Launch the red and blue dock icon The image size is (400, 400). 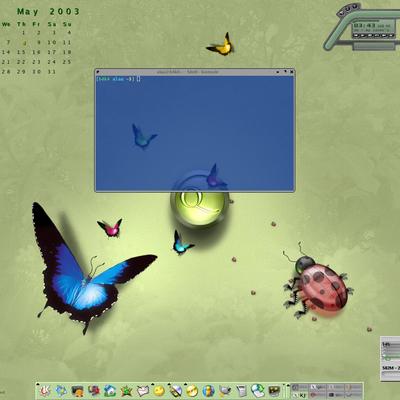click(94, 391)
